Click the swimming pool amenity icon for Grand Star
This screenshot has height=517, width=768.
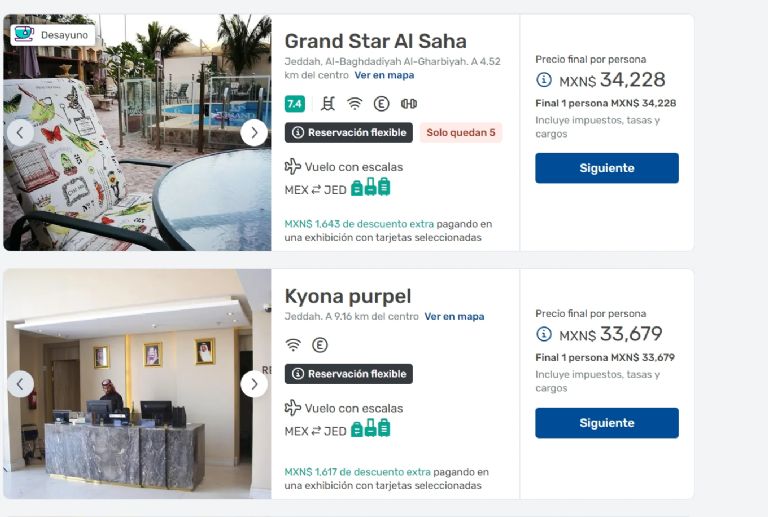(328, 103)
